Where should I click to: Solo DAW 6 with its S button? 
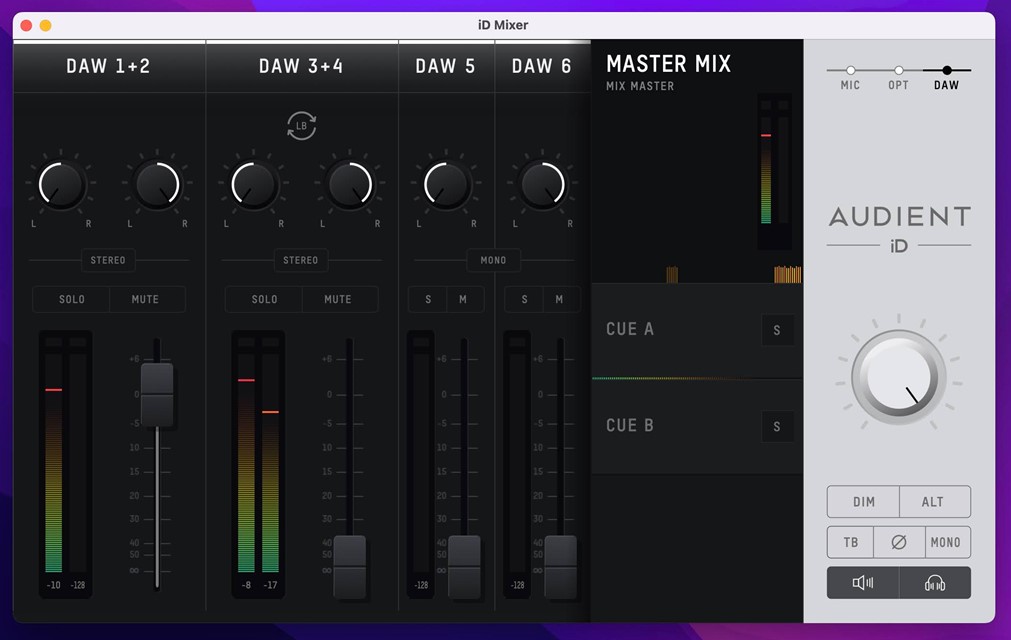(524, 299)
